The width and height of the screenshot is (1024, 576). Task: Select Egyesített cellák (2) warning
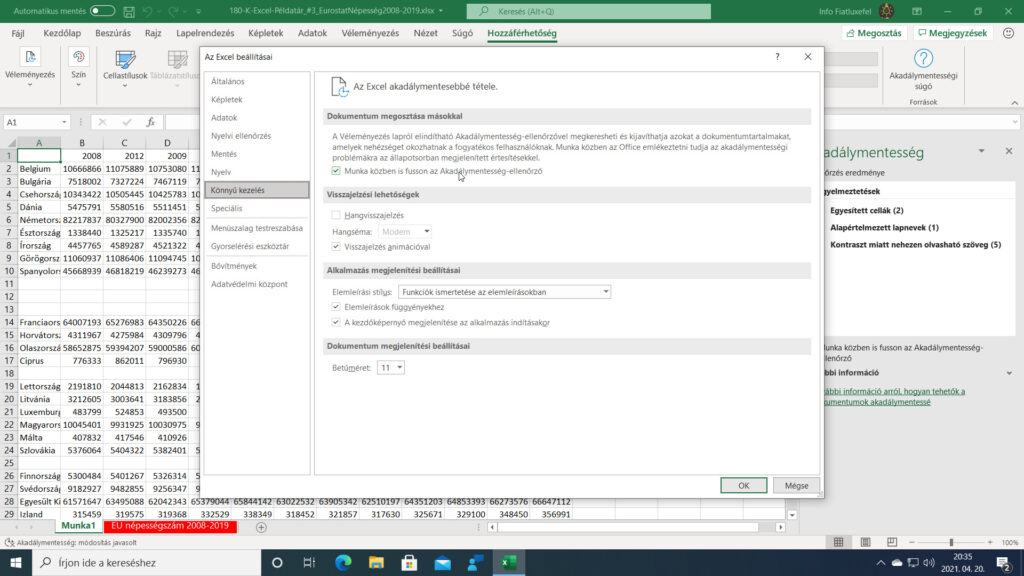pyautogui.click(x=867, y=210)
